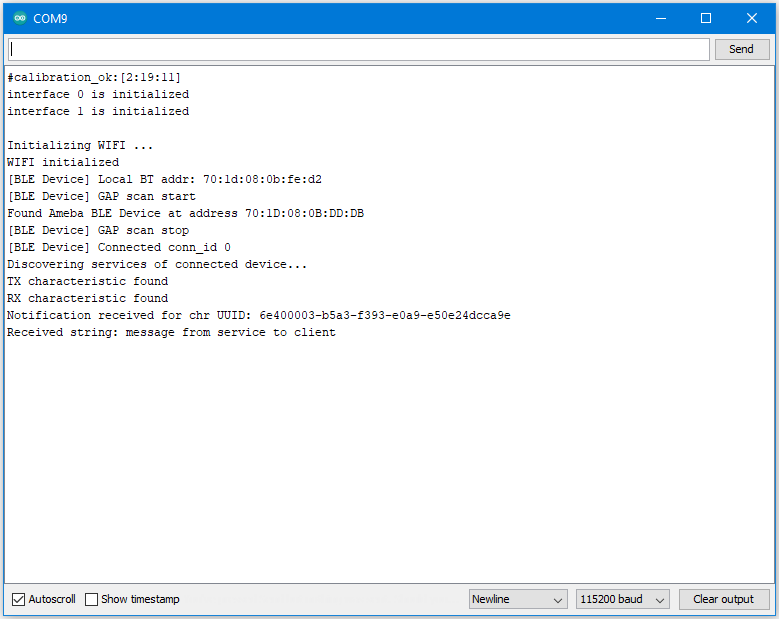The image size is (779, 619).
Task: Click the 'Notification received for chr UUID' line
Action: [258, 315]
